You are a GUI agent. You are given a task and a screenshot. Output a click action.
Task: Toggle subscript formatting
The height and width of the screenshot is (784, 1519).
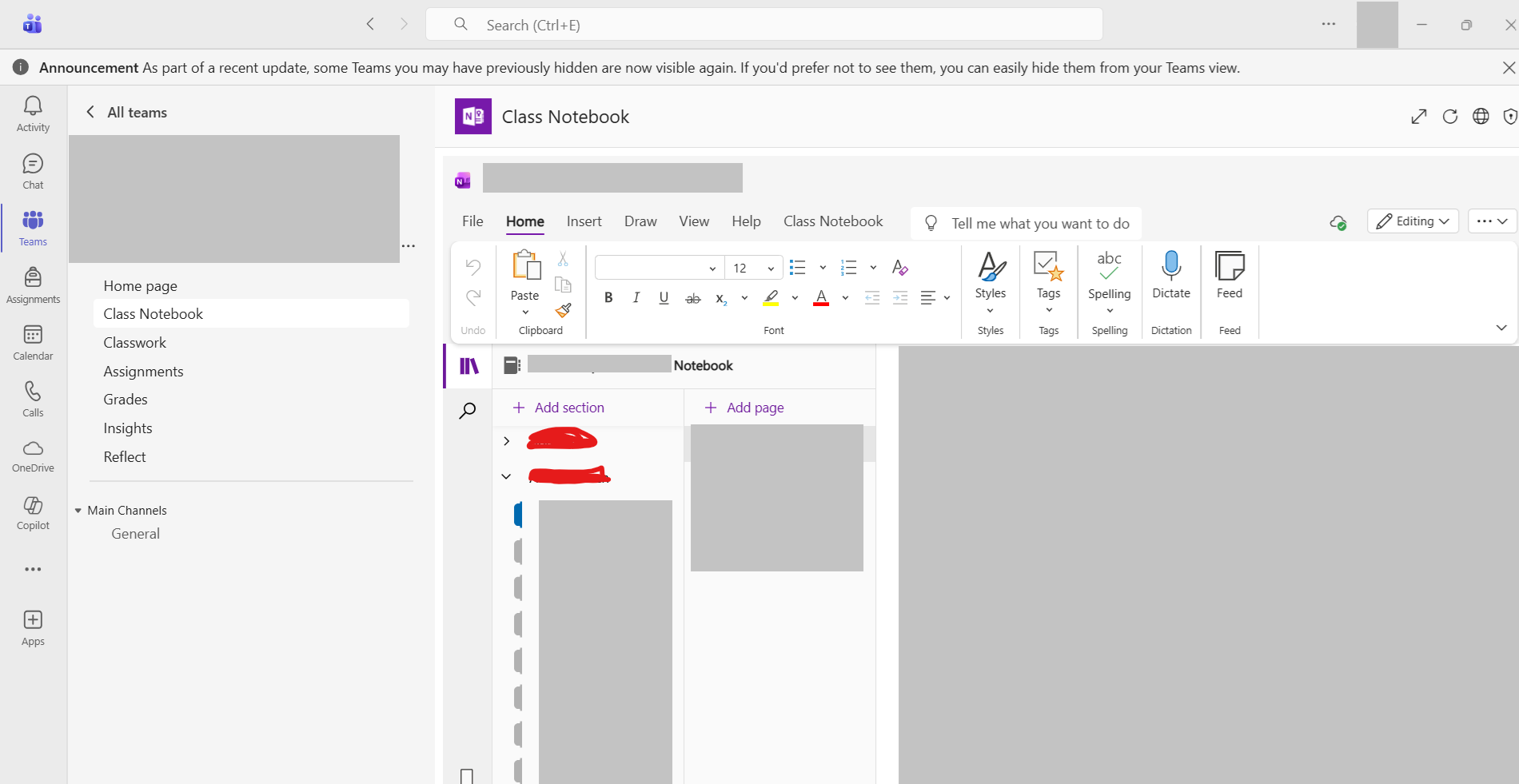pos(721,299)
